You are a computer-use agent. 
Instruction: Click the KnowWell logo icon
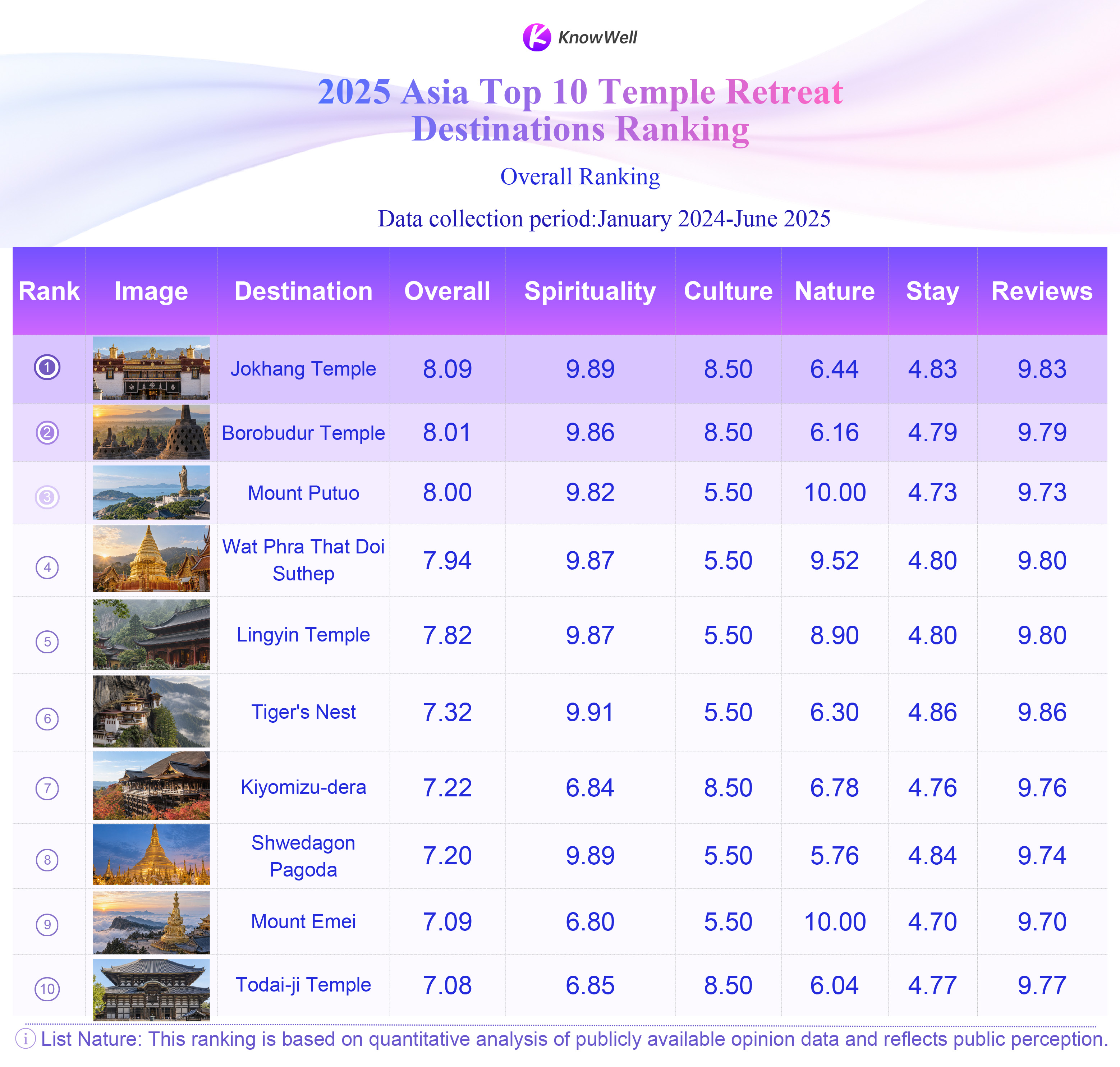click(x=536, y=37)
